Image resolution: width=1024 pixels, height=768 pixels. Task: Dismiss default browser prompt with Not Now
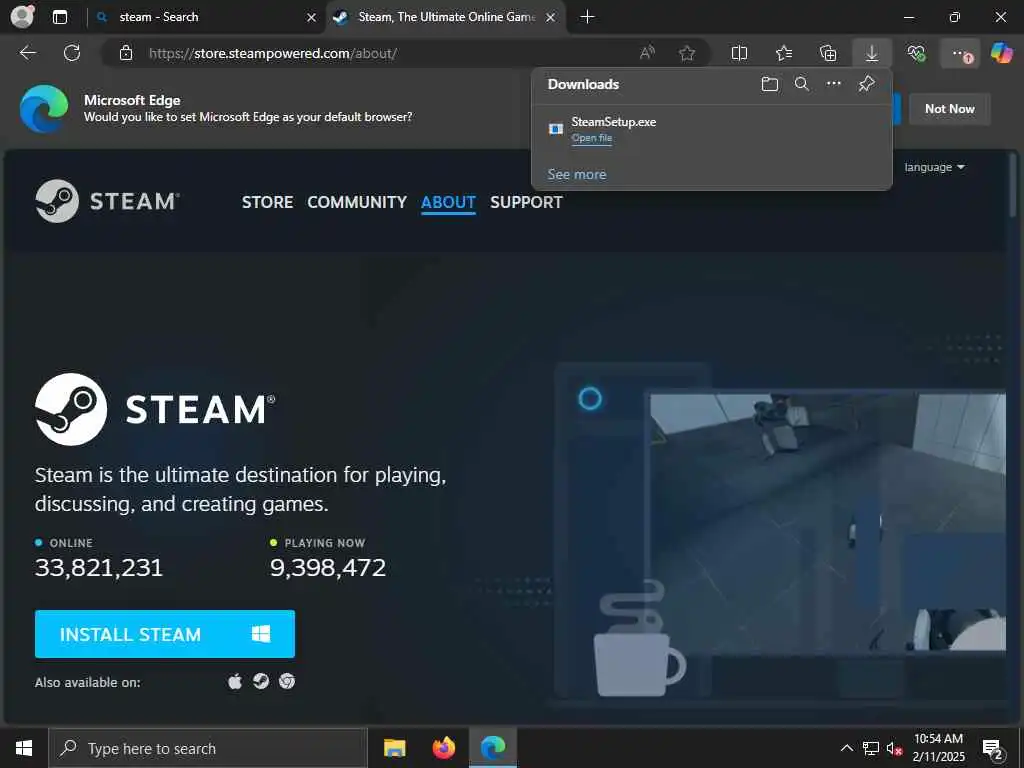[x=950, y=109]
